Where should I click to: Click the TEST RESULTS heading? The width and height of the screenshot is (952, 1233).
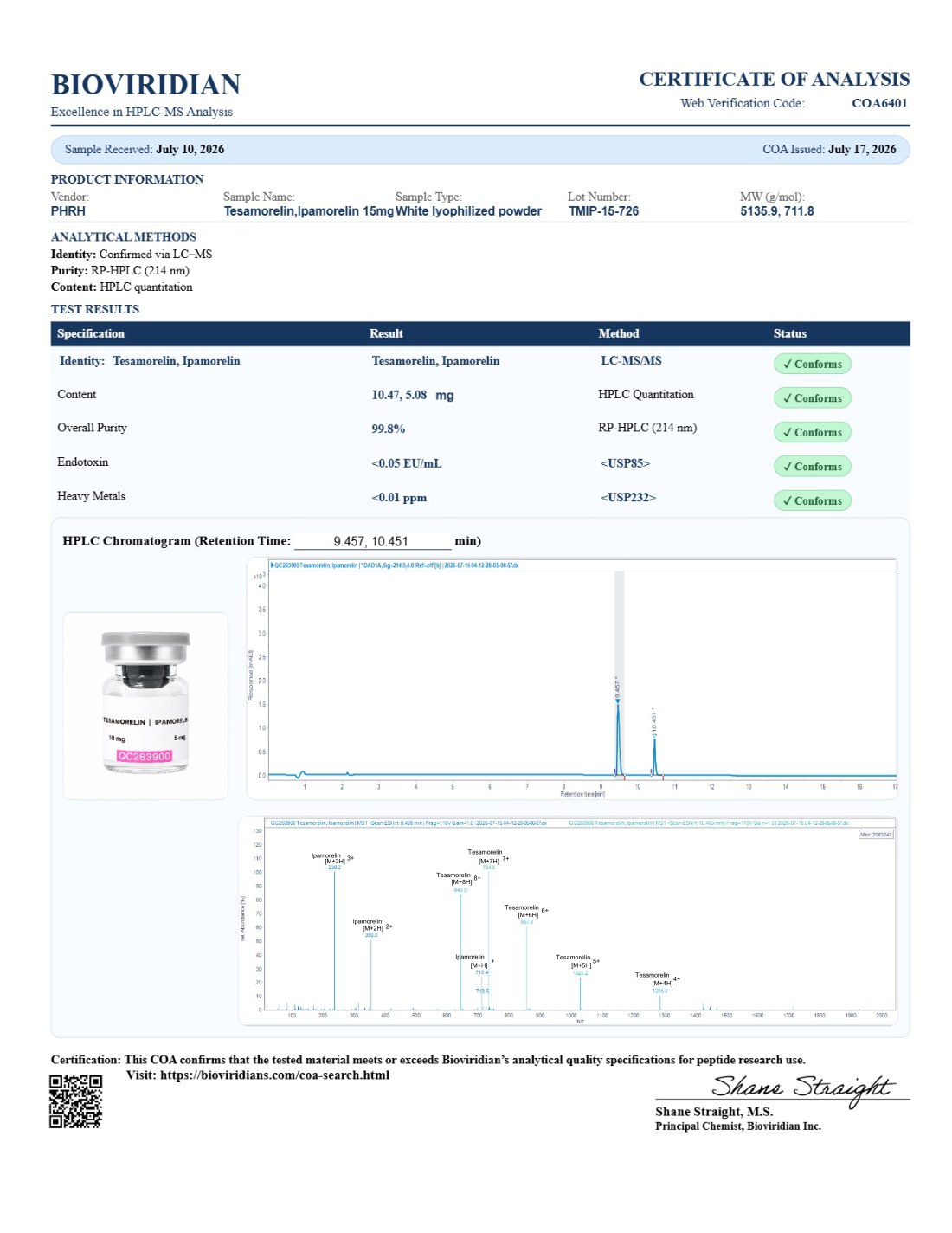click(95, 309)
